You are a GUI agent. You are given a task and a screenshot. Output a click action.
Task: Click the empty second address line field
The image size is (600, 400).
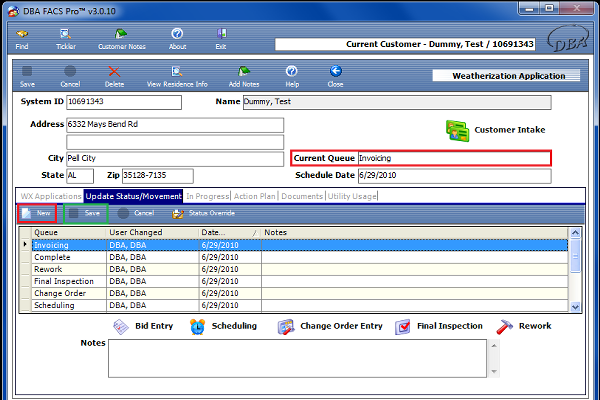click(x=175, y=142)
